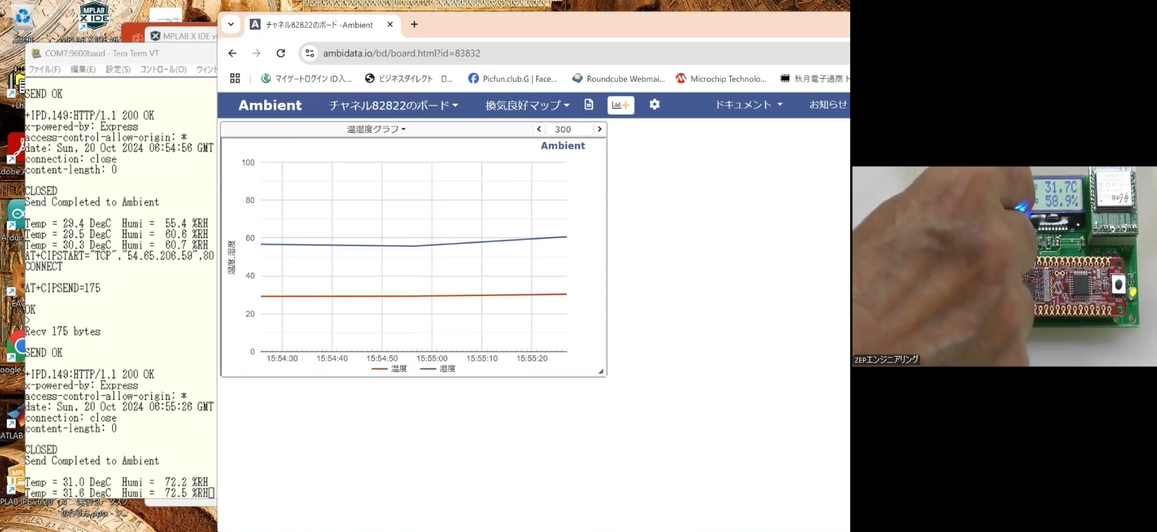Open the MPLAB X IDE desktop shortcut
This screenshot has width=1157, height=532.
94,15
